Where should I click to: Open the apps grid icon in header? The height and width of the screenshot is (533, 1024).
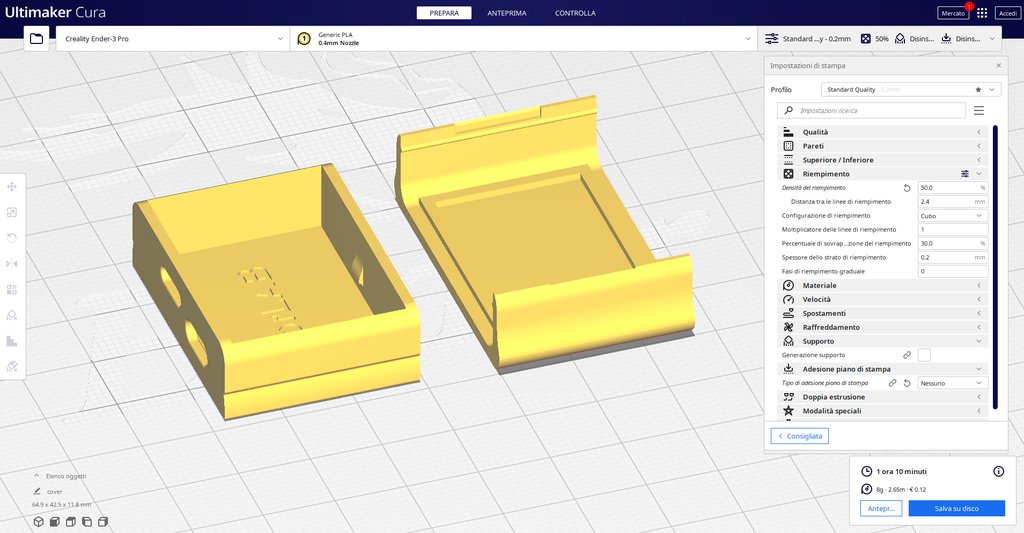click(982, 13)
